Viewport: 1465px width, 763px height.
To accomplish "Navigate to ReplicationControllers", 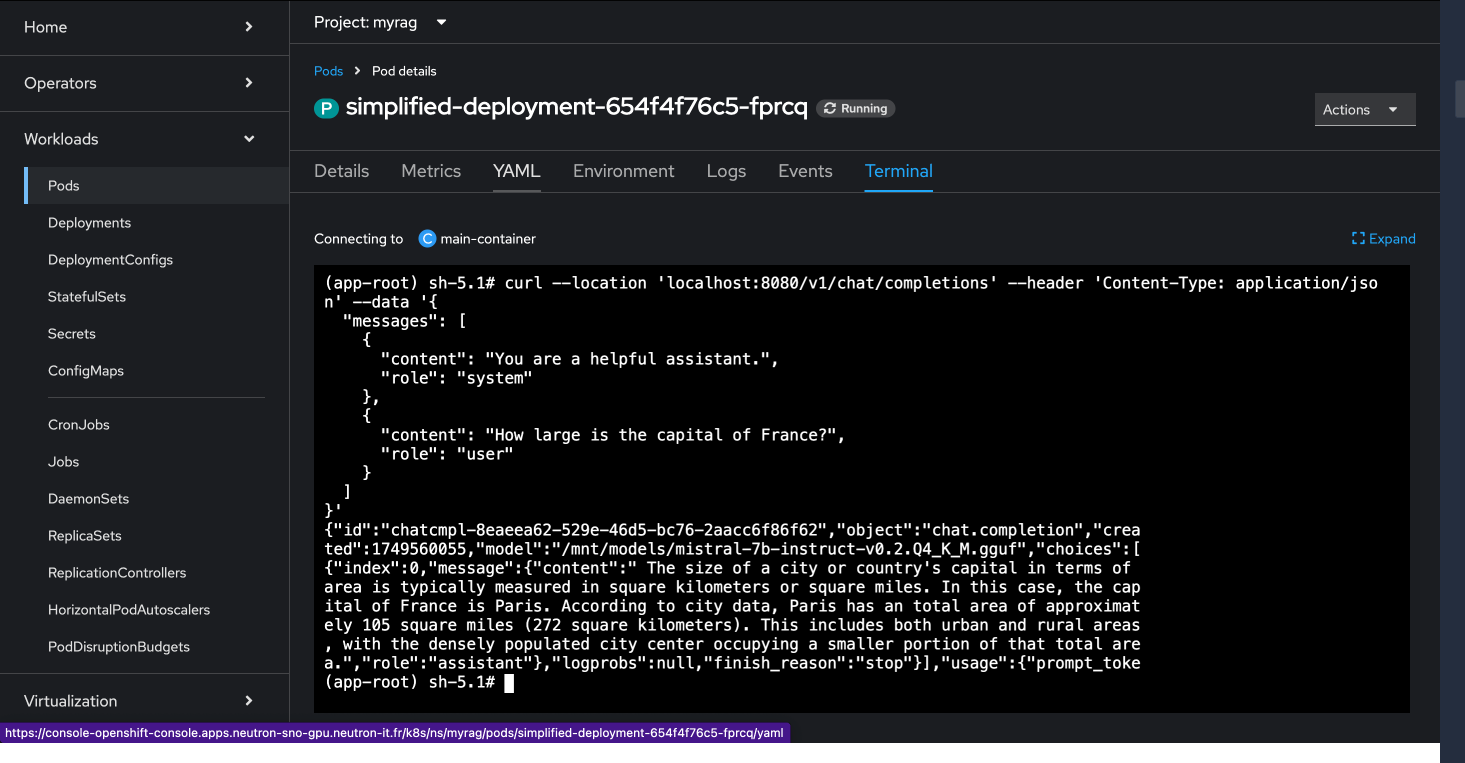I will click(157, 573).
